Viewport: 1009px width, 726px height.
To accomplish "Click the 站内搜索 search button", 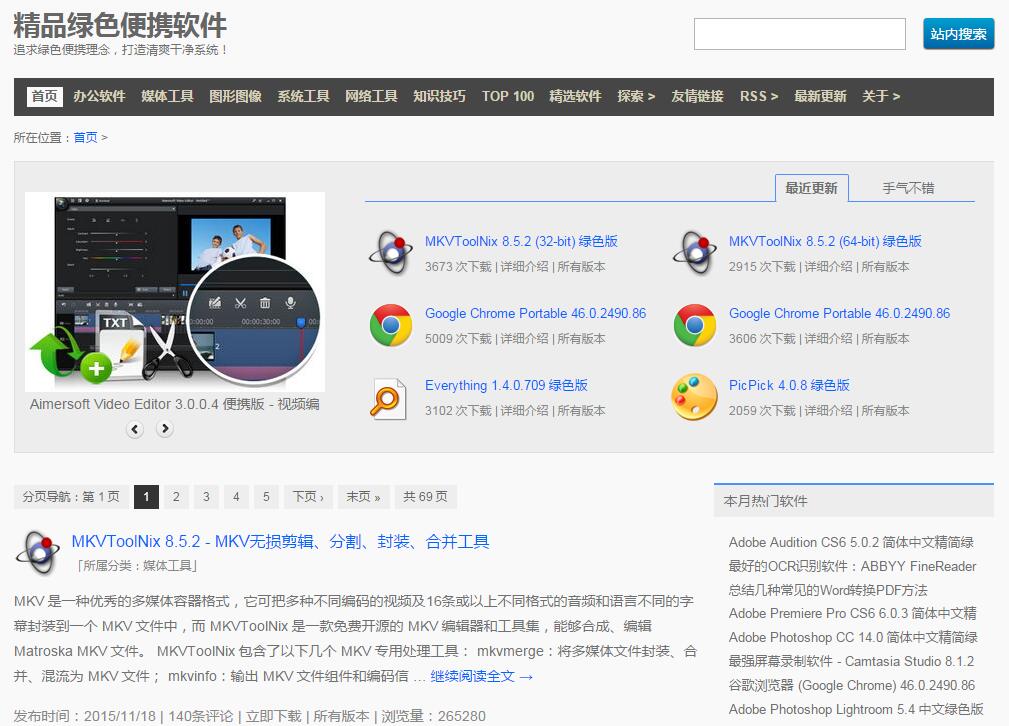I will (x=957, y=33).
